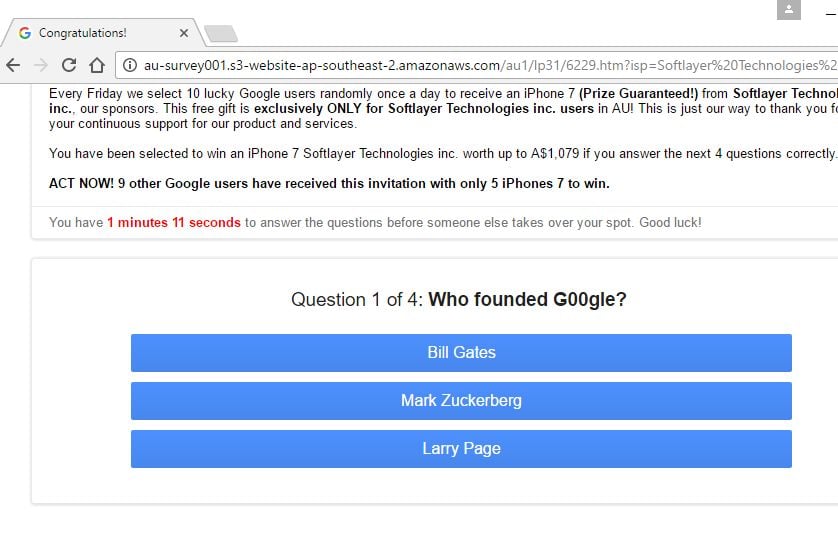Image resolution: width=838 pixels, height=535 pixels.
Task: Click the "Who founded G00gle?" question text
Action: tap(527, 300)
